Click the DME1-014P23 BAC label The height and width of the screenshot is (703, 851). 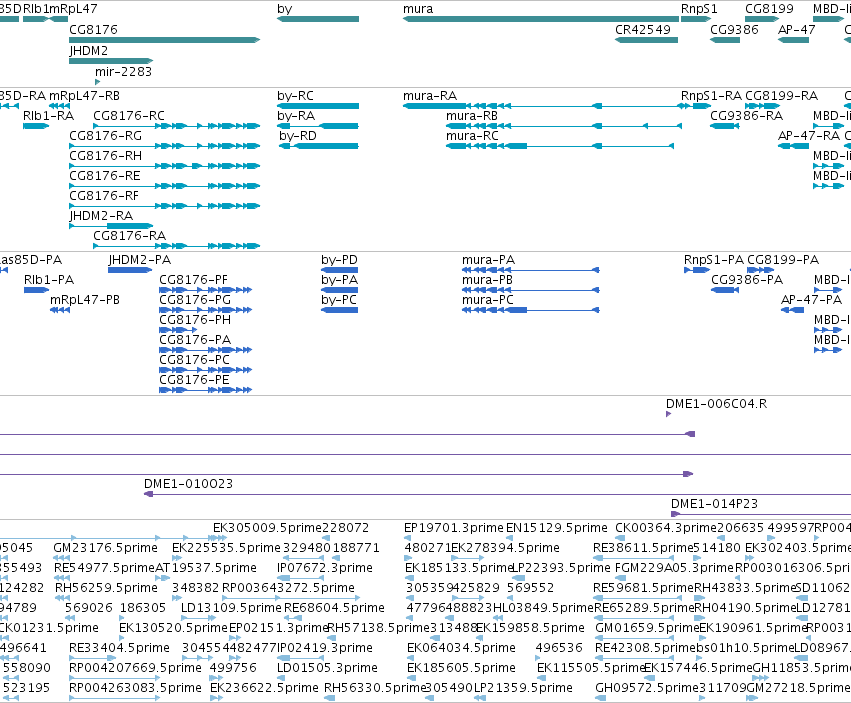714,504
